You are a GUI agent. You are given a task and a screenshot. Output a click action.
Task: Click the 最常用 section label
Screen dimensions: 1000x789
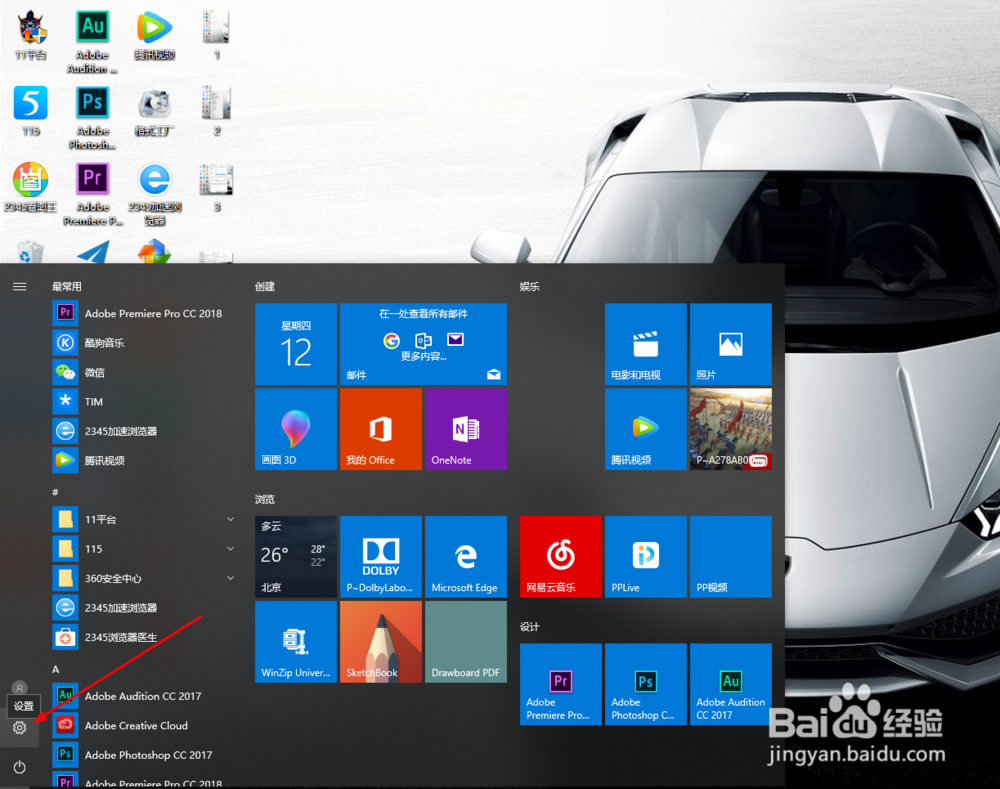(67, 286)
